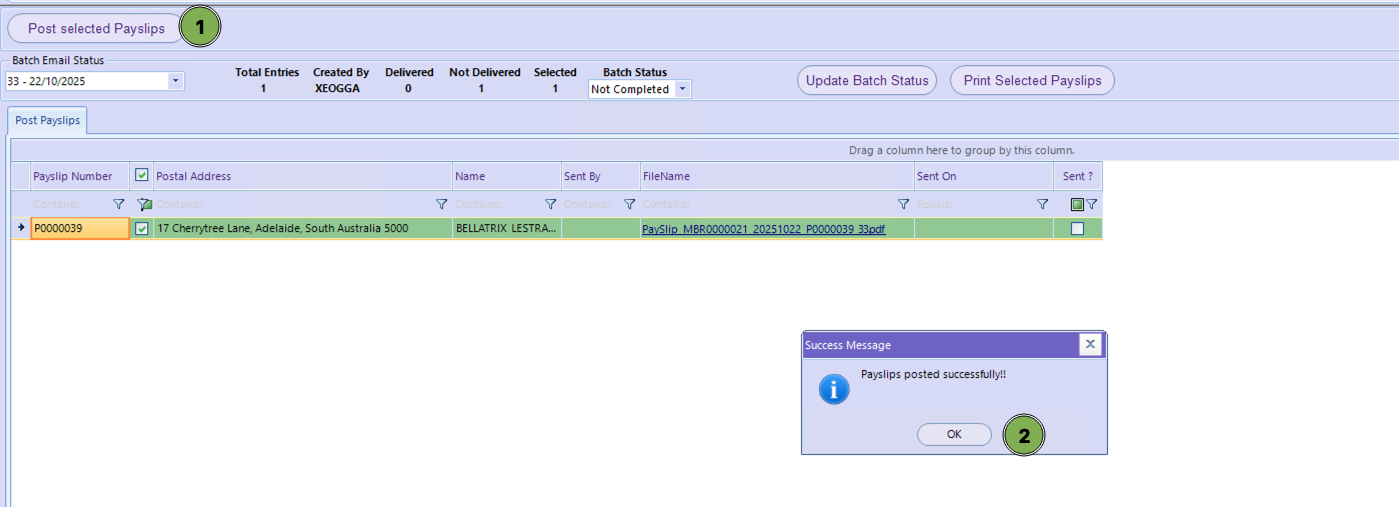Open the Batch Email Status dropdown
This screenshot has width=1399, height=507.
[176, 81]
